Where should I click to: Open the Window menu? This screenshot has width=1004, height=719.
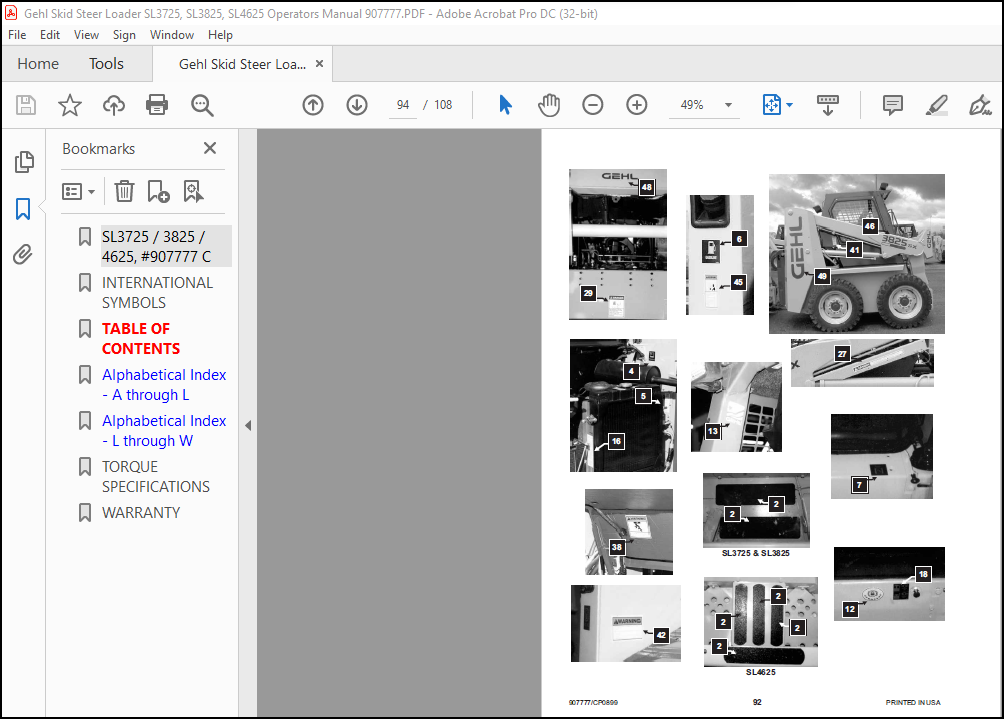tap(172, 35)
